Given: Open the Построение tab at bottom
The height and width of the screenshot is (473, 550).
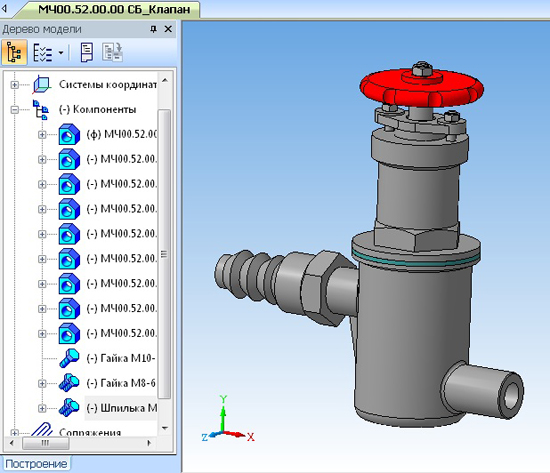Looking at the screenshot, I should point(36,464).
